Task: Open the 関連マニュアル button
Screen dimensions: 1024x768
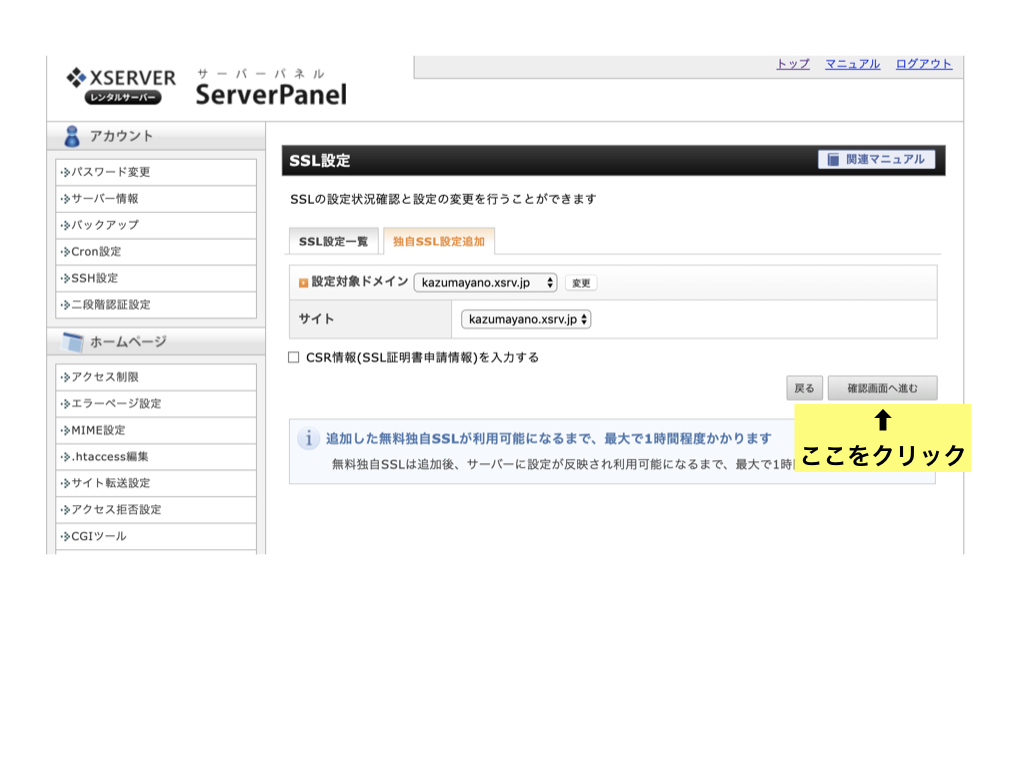Action: [876, 159]
